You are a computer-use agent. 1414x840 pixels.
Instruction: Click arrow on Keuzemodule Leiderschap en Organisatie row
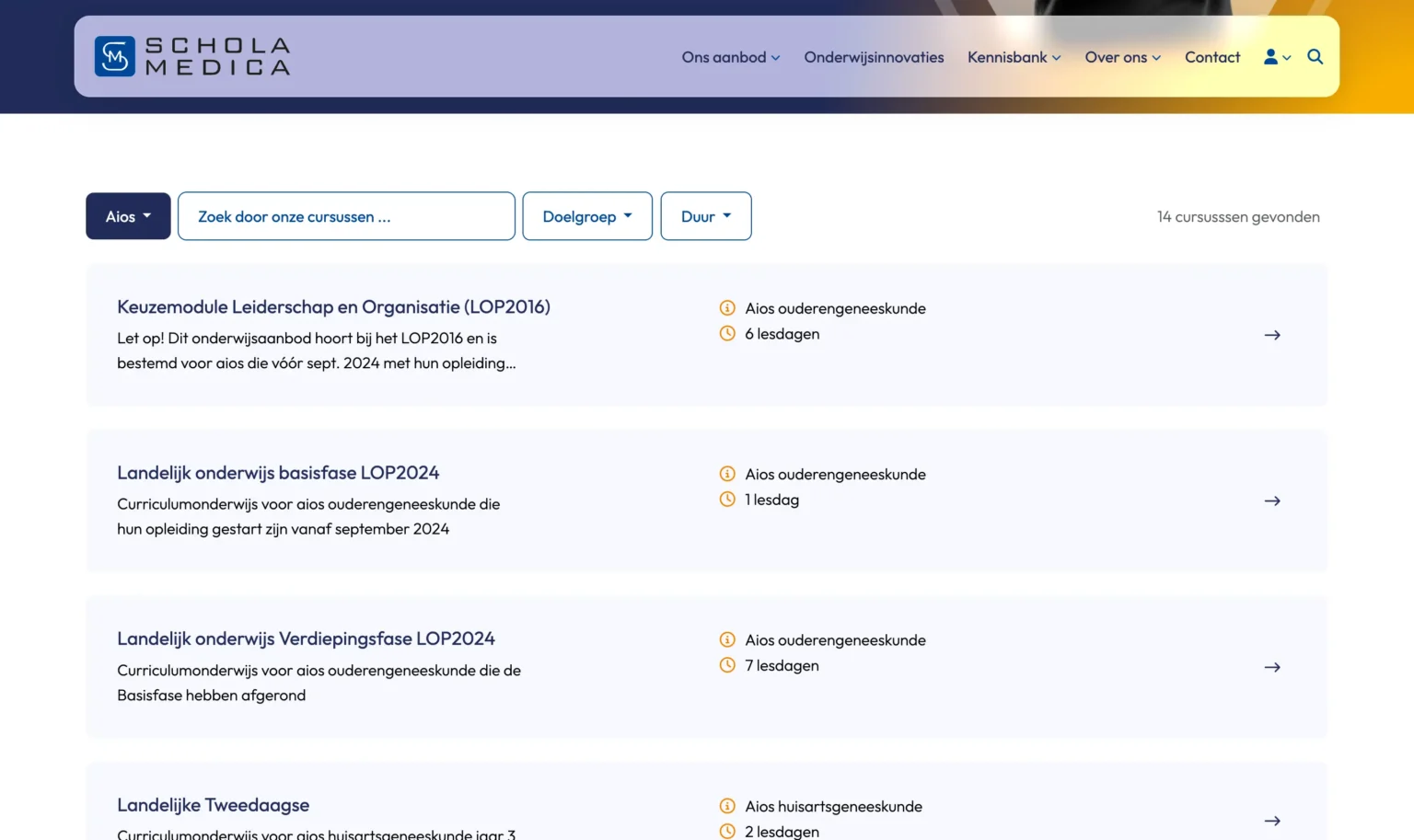tap(1272, 335)
